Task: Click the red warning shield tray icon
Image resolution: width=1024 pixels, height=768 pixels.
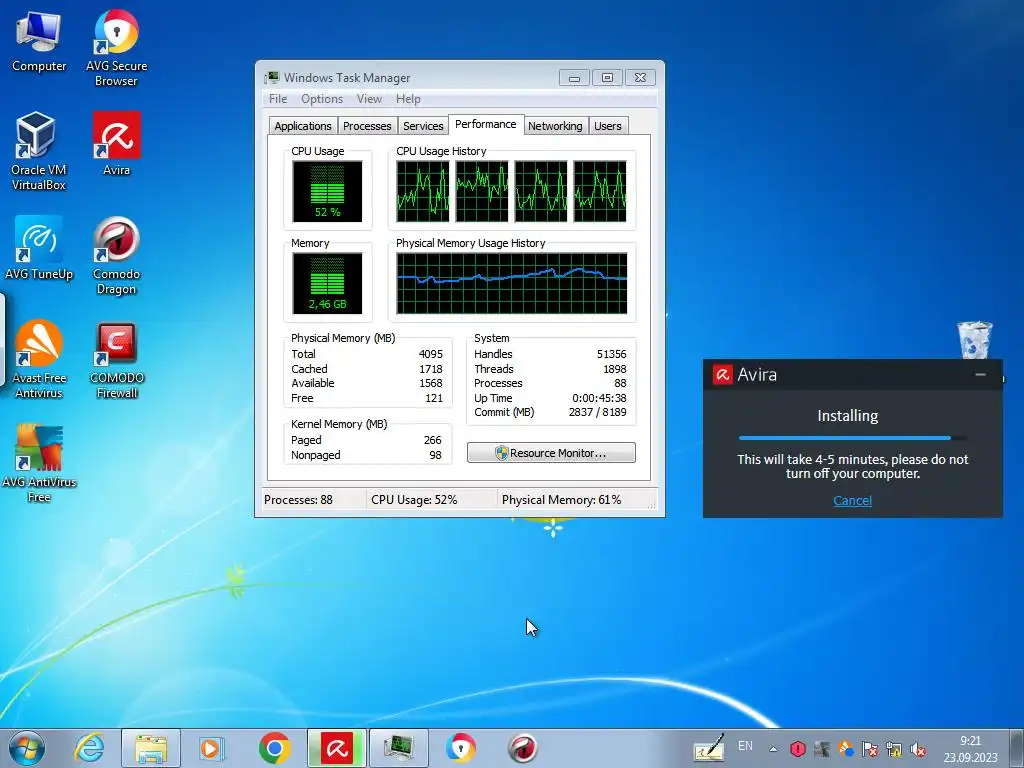Action: [797, 749]
